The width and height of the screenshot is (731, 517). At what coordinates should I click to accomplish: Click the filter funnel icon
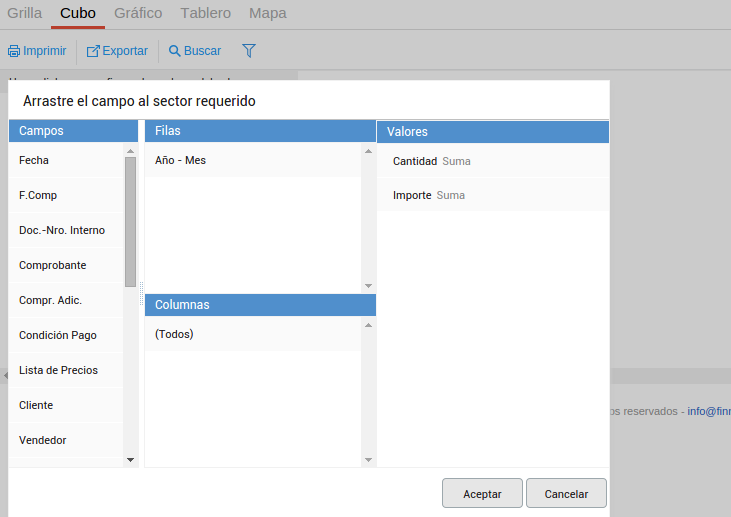[x=249, y=50]
